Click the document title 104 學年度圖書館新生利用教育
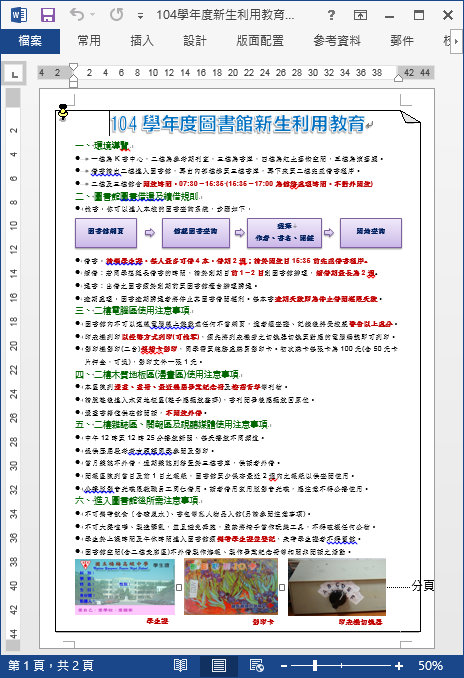The image size is (464, 678). [x=237, y=124]
